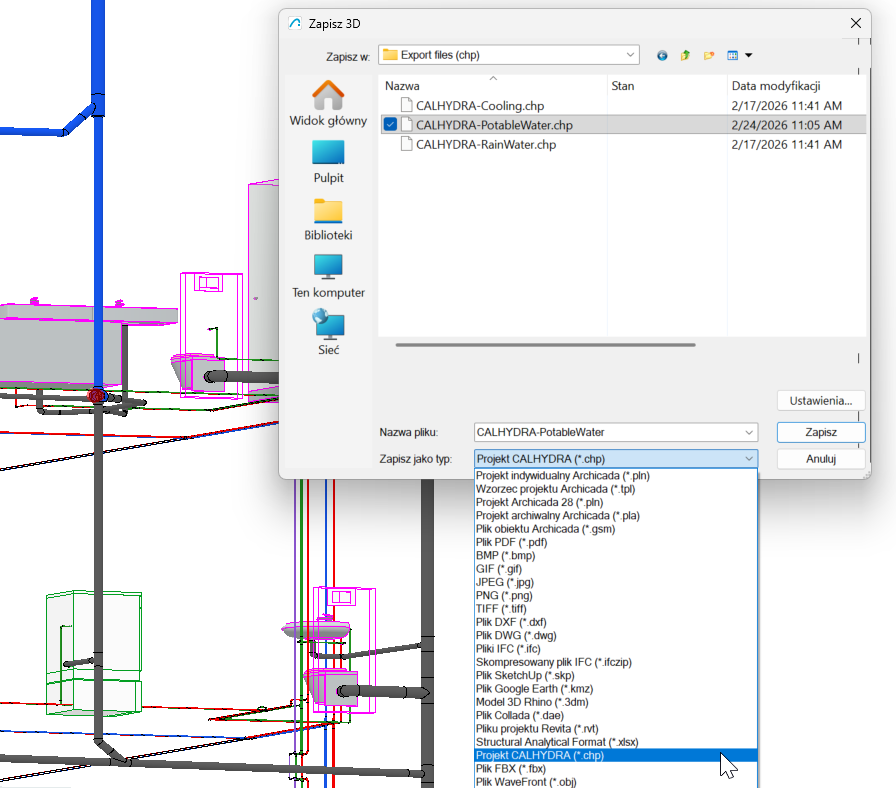The image size is (896, 788).
Task: Select JPEG (*.jpg) file type
Action: (x=616, y=582)
